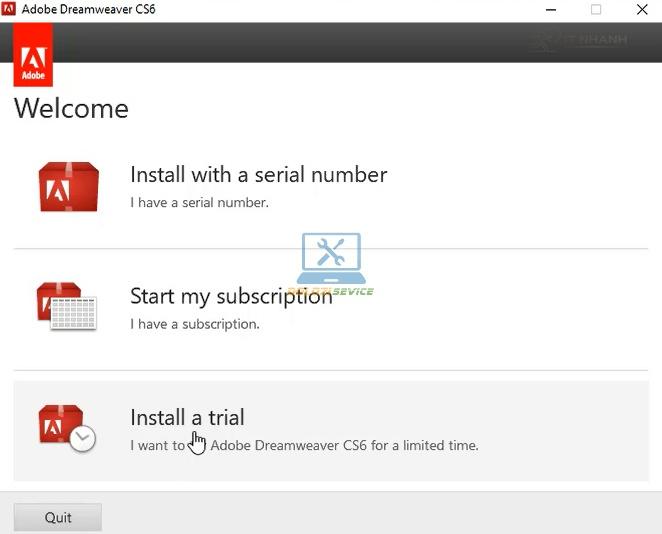This screenshot has width=662, height=534.
Task: Close the Adobe Dreamweaver CS6 installer
Action: (641, 10)
